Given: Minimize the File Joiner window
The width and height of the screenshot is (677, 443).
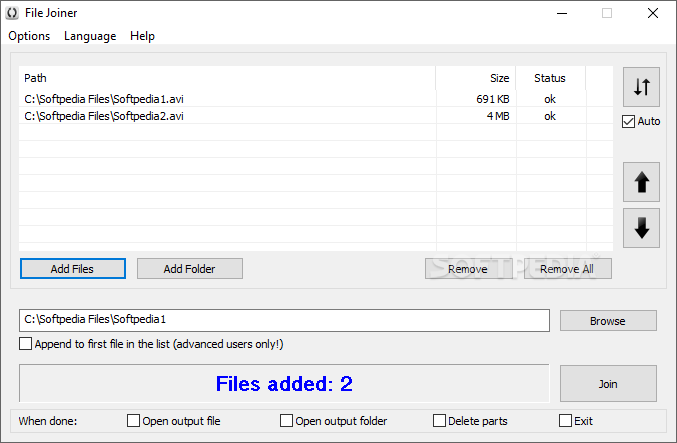Looking at the screenshot, I should coord(562,13).
